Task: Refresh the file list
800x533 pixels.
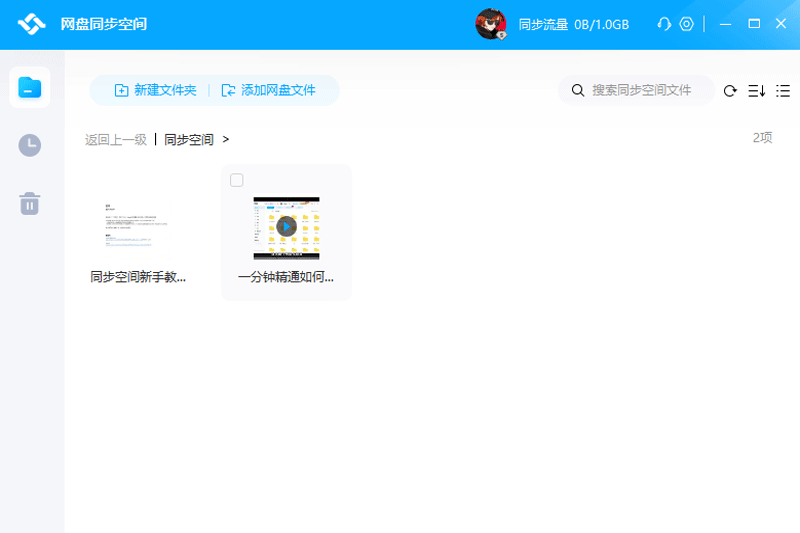Action: click(730, 91)
